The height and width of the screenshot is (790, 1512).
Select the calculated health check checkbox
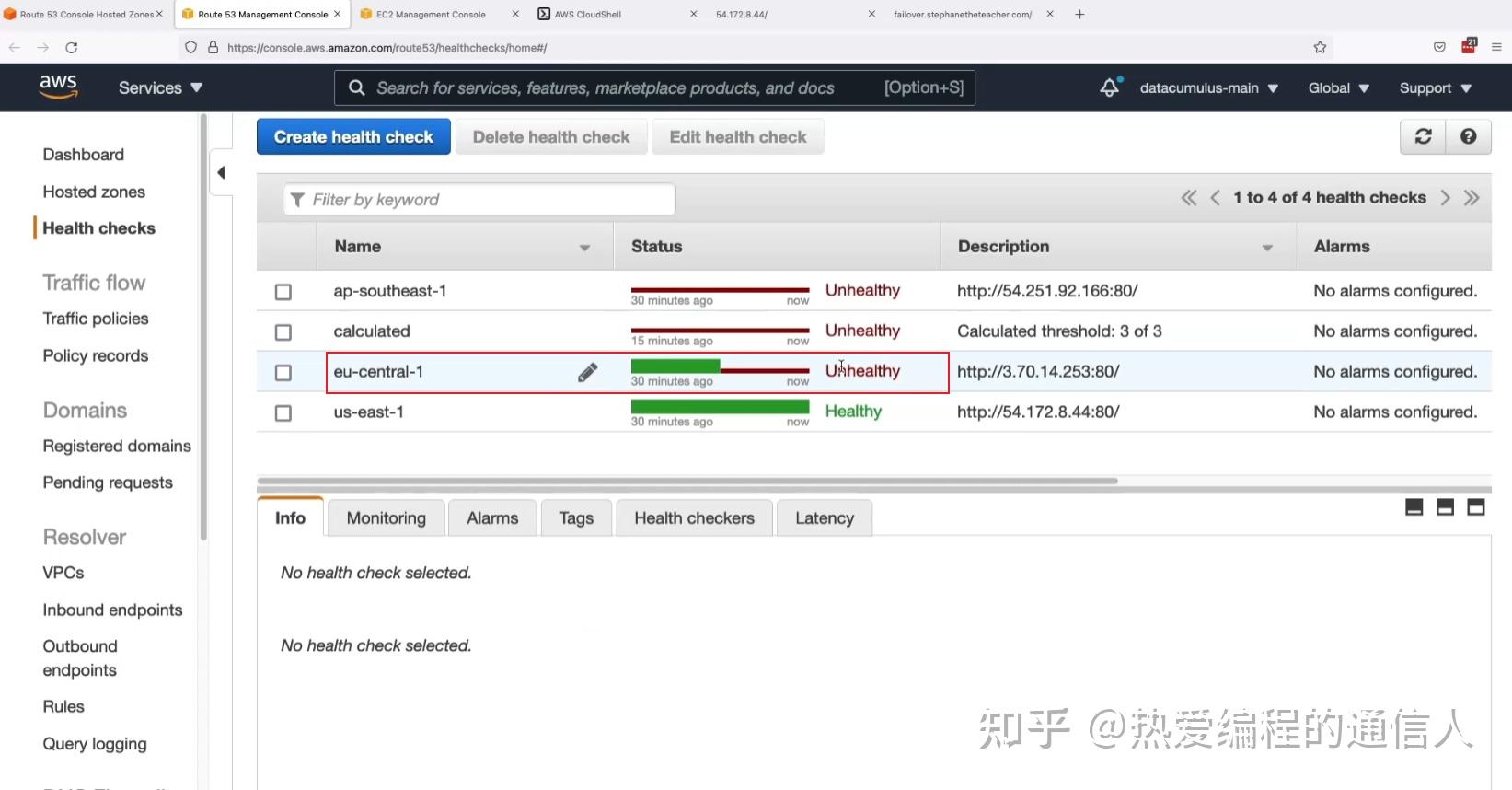click(x=283, y=332)
